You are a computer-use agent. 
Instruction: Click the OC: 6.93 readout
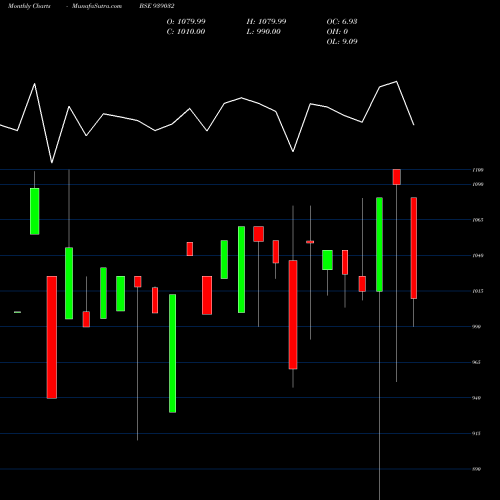click(342, 22)
